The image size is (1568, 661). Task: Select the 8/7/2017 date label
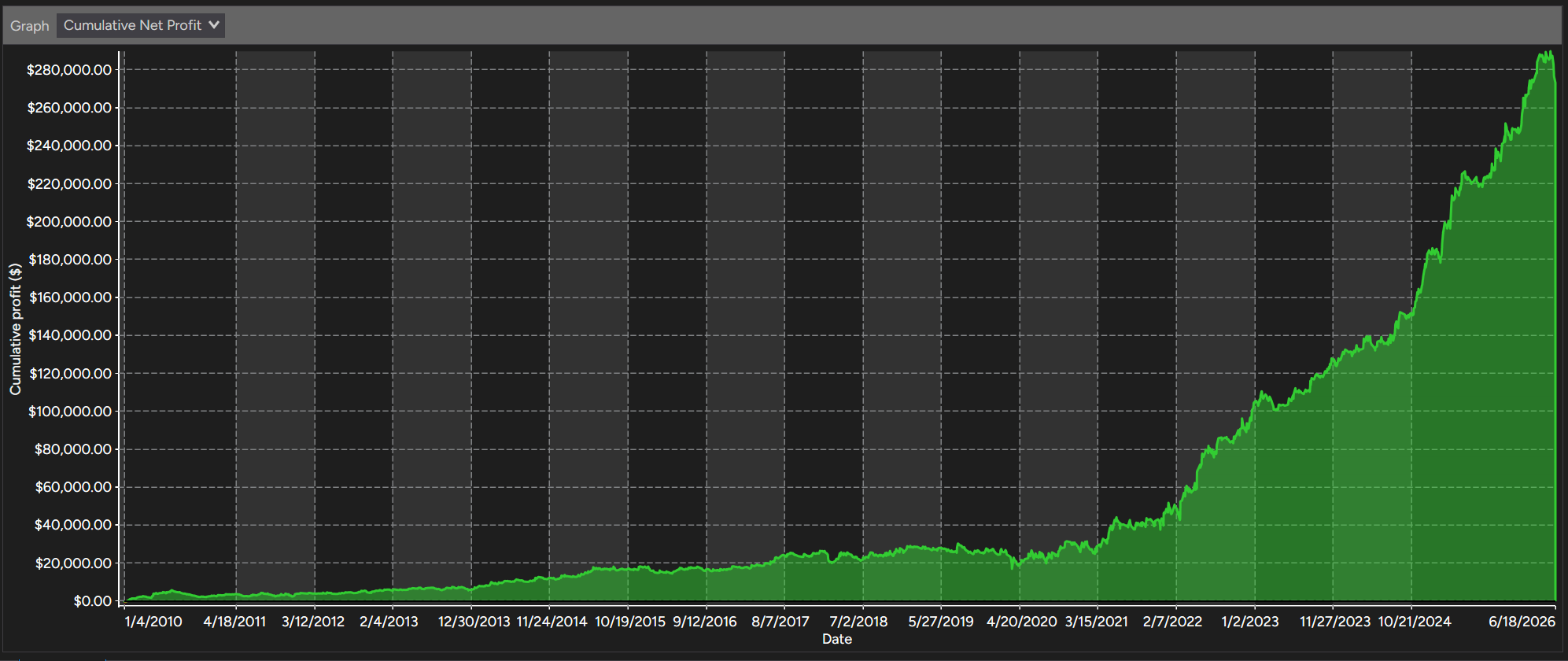pyautogui.click(x=780, y=622)
